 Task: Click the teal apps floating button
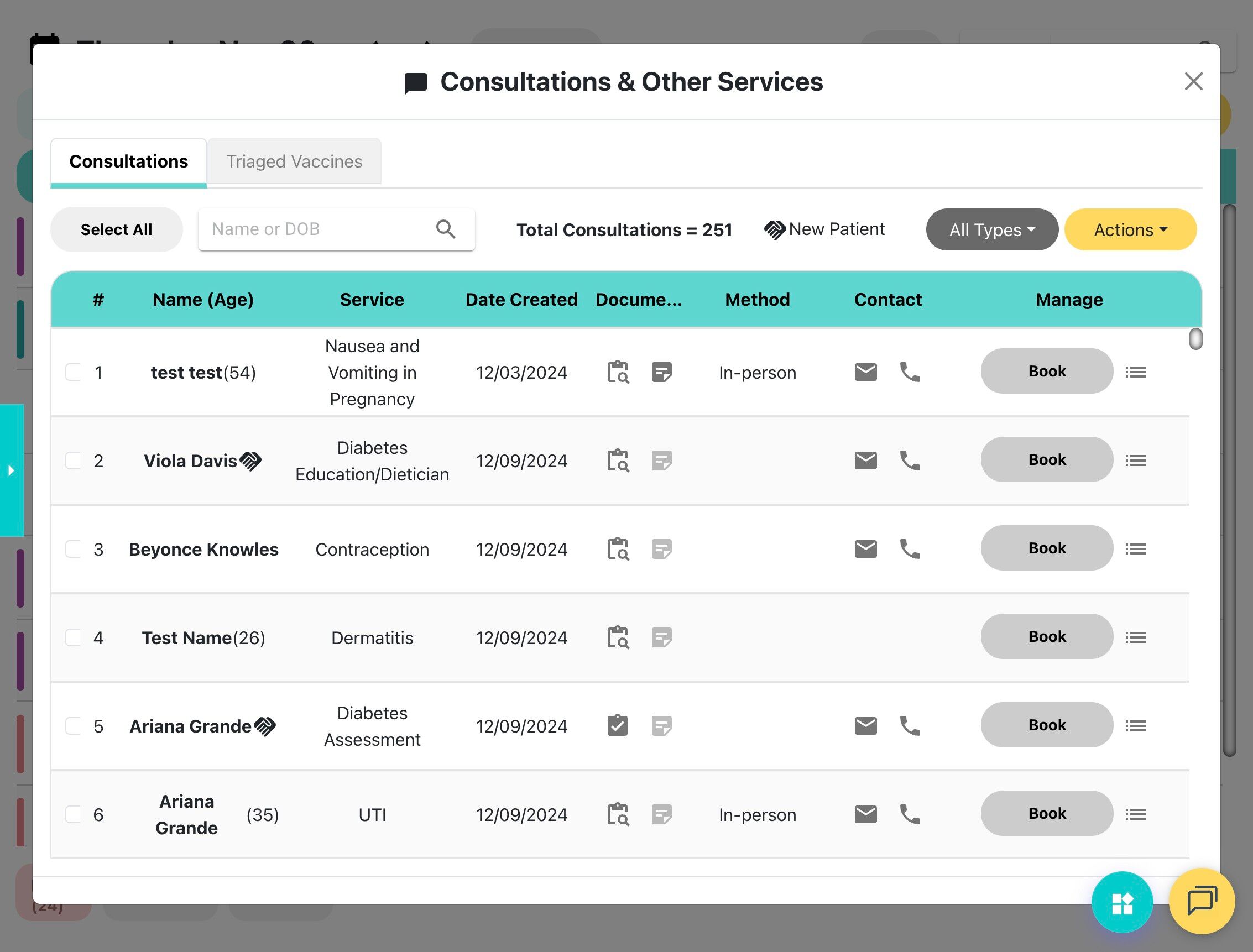[1121, 903]
